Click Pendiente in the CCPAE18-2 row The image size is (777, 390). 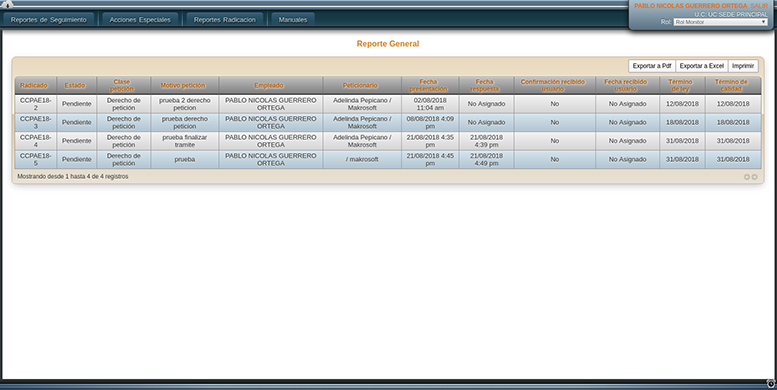77,104
